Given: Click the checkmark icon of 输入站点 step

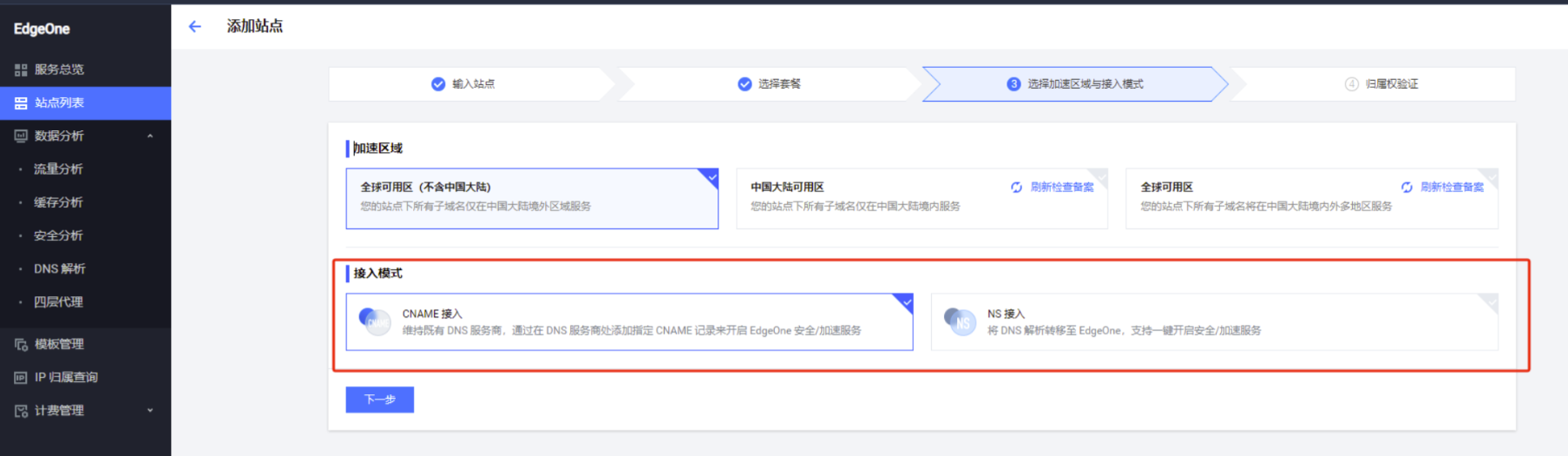Looking at the screenshot, I should click(438, 84).
